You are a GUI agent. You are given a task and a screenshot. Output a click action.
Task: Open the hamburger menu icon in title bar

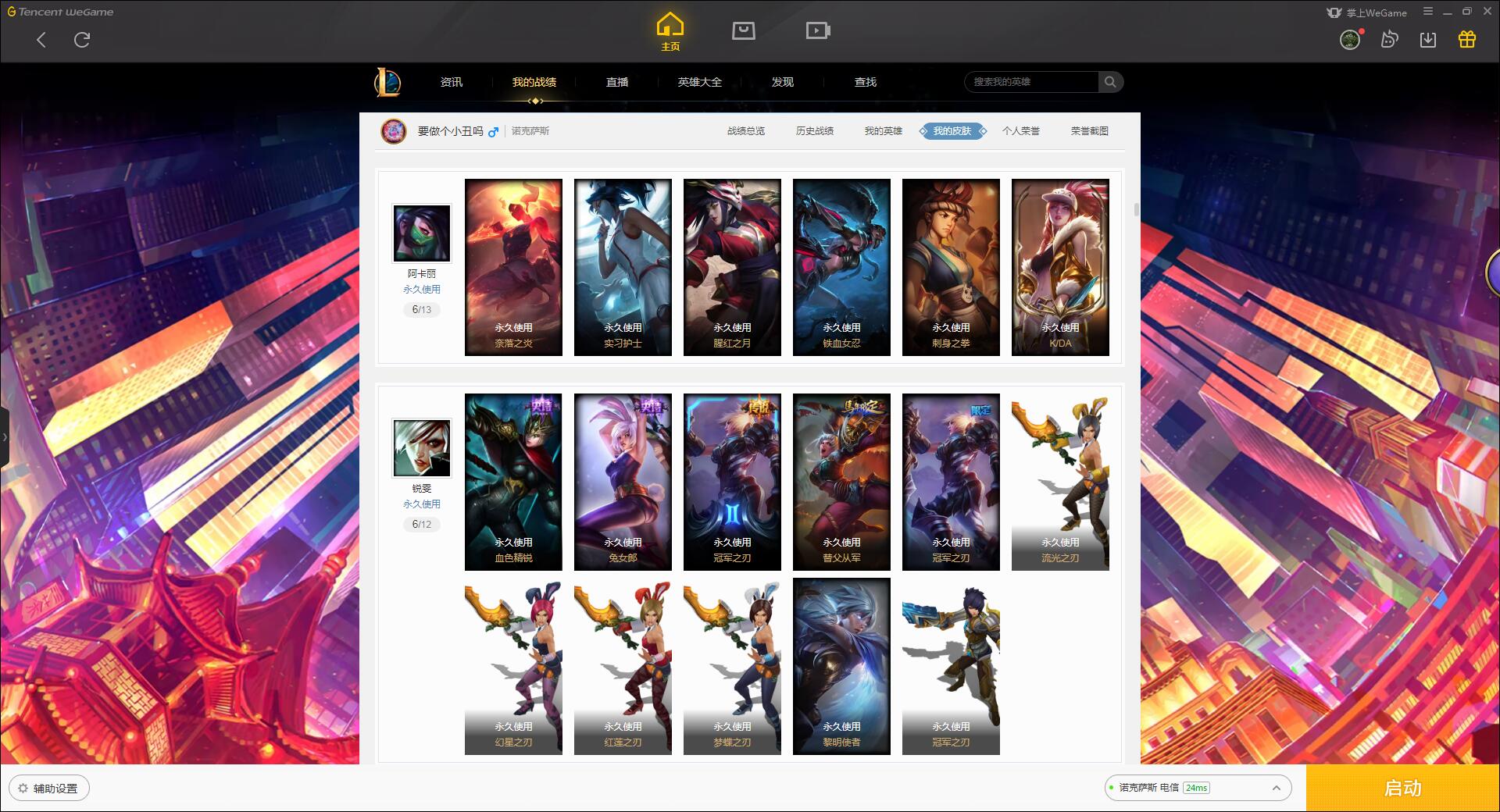coord(1428,12)
